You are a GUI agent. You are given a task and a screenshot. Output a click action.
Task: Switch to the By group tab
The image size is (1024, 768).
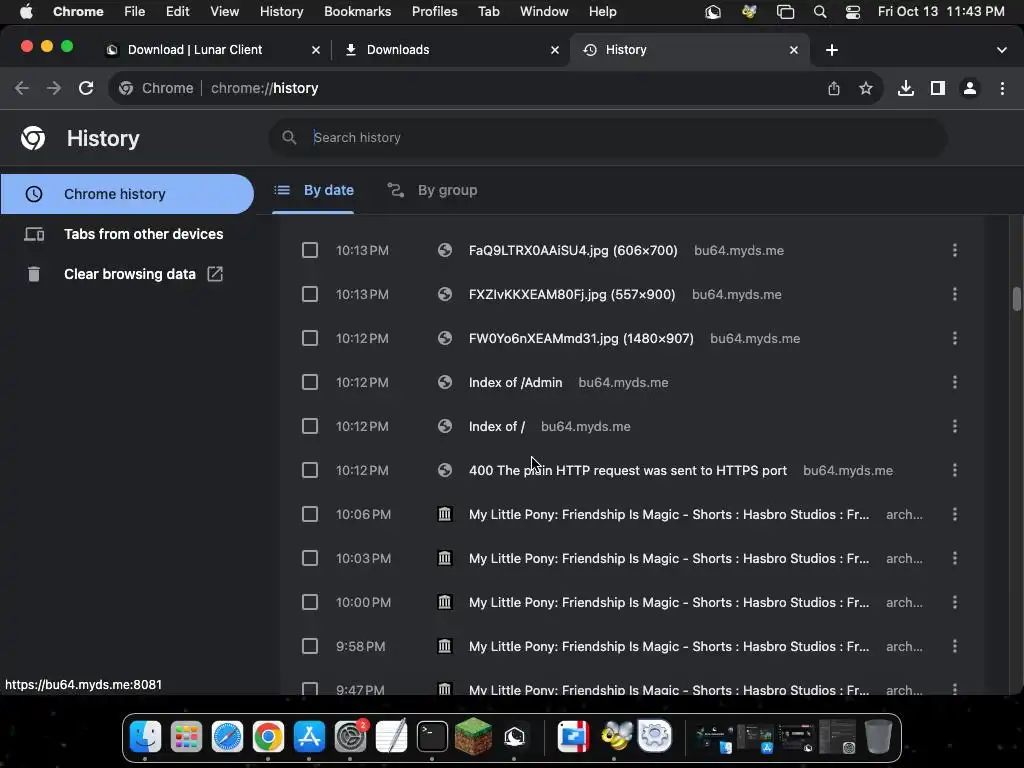click(432, 190)
